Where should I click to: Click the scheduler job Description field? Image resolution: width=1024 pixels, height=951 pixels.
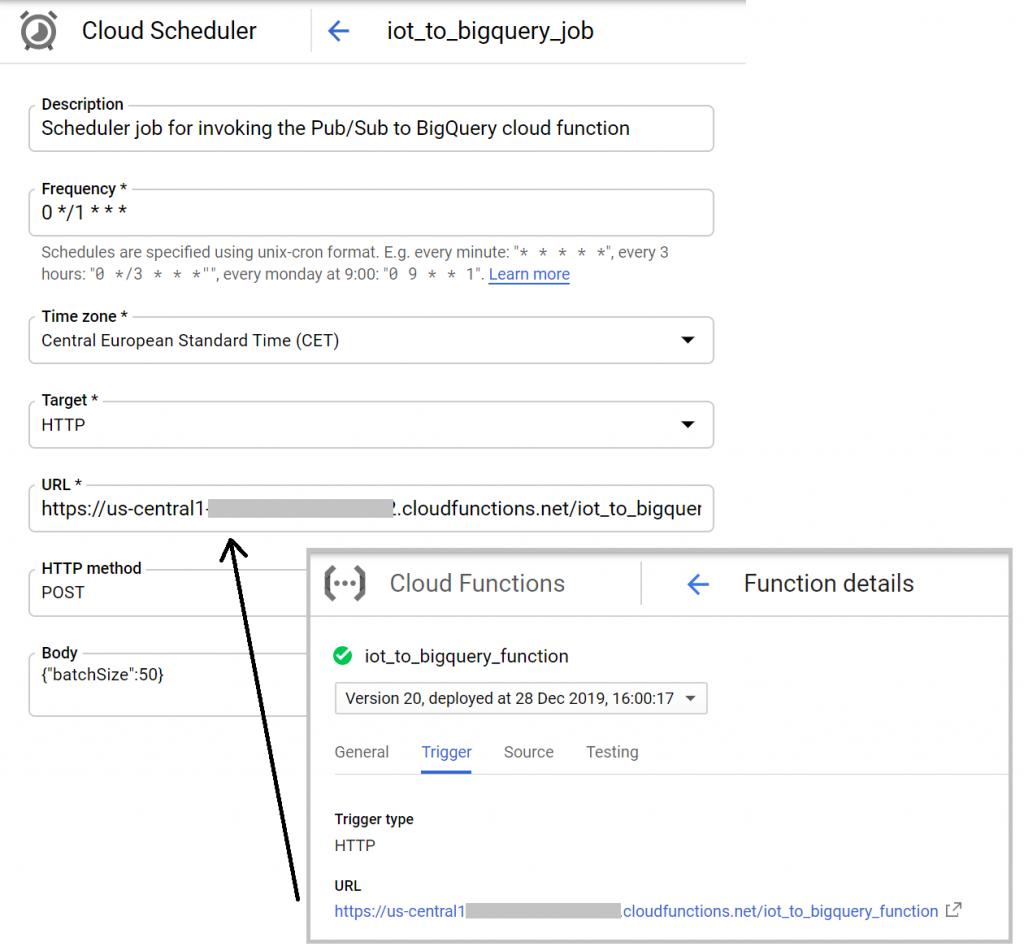pos(370,128)
